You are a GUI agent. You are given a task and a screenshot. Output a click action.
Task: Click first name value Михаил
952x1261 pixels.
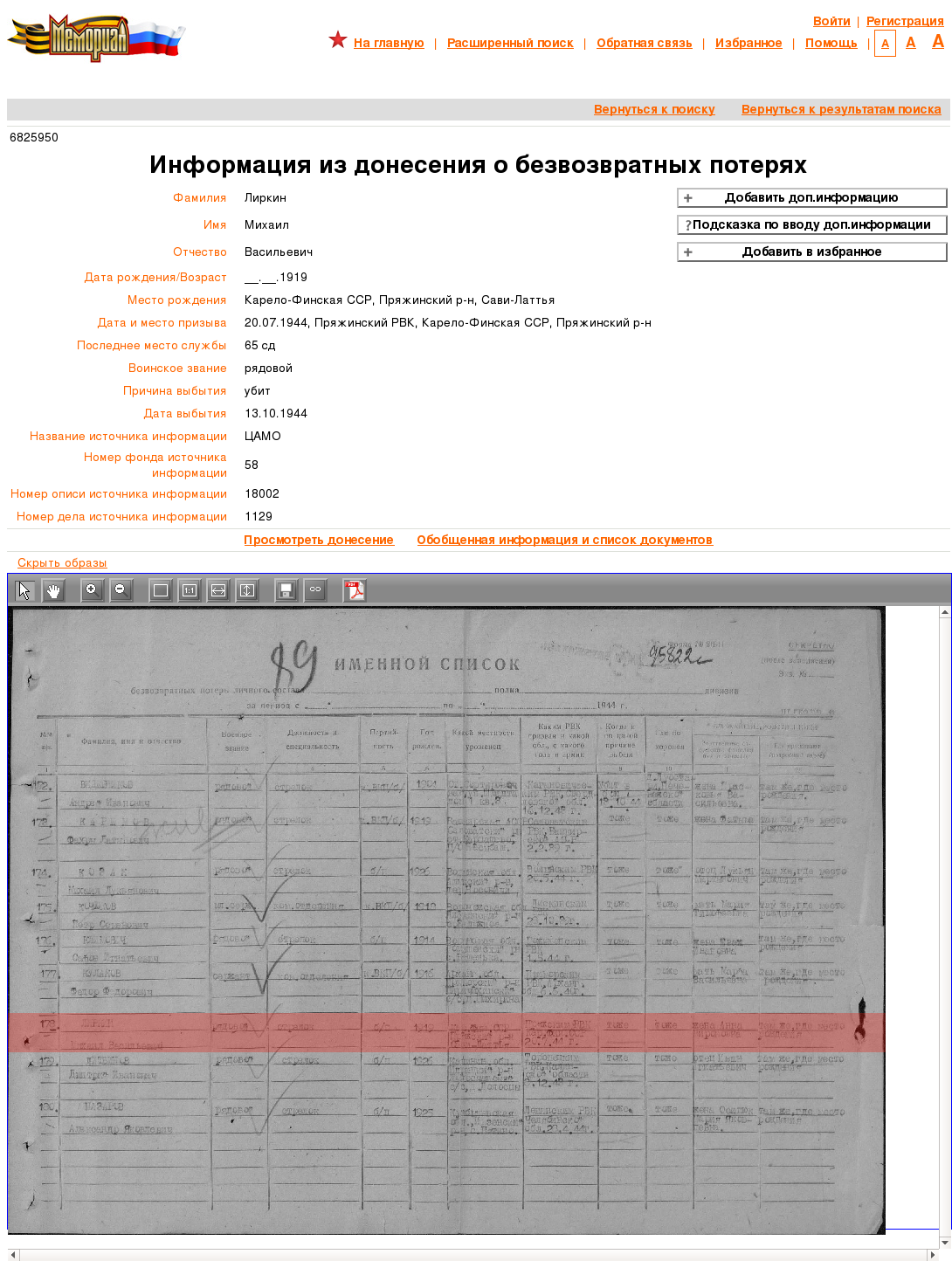click(x=266, y=224)
